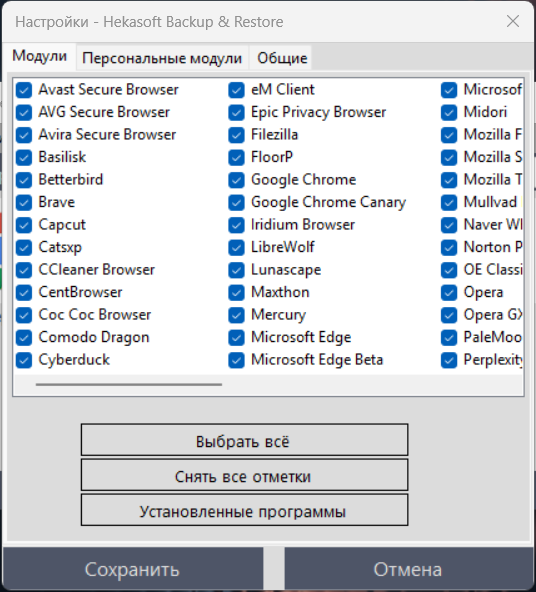Click the horizontal scrollbar under the module list
This screenshot has height=592, width=536.
(129, 384)
